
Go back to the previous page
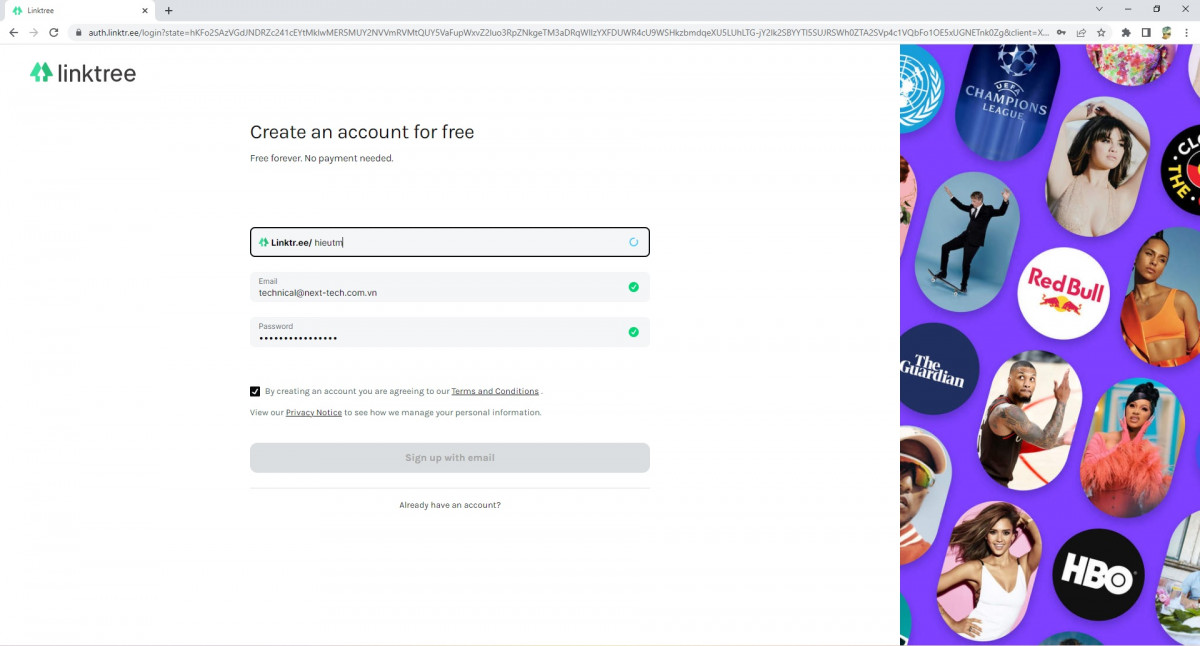pos(13,32)
